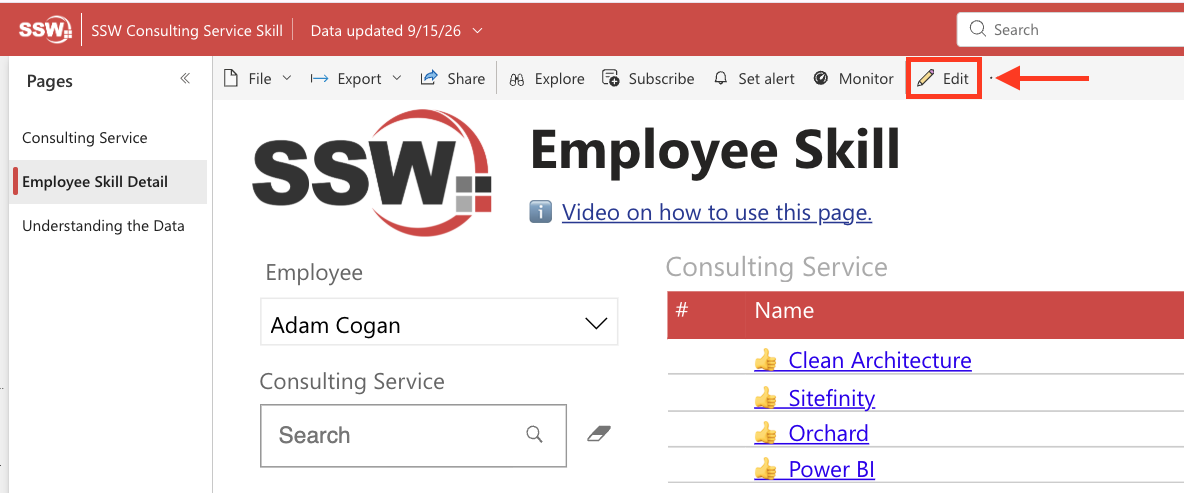Focus the top Search box
The height and width of the screenshot is (493, 1184).
(1070, 29)
